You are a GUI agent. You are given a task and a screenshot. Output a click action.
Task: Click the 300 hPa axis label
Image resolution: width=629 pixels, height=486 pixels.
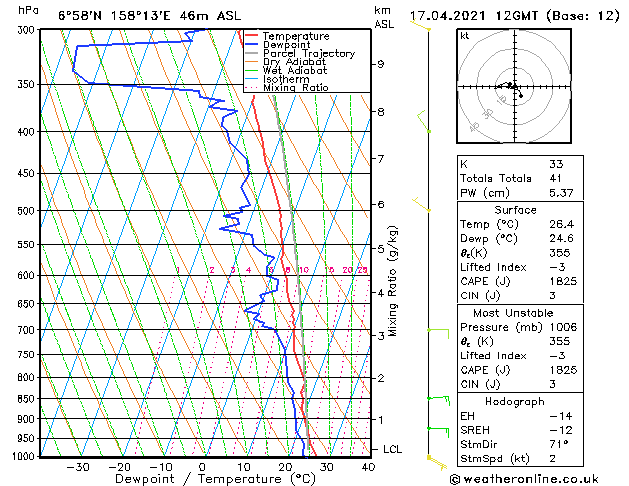28,30
